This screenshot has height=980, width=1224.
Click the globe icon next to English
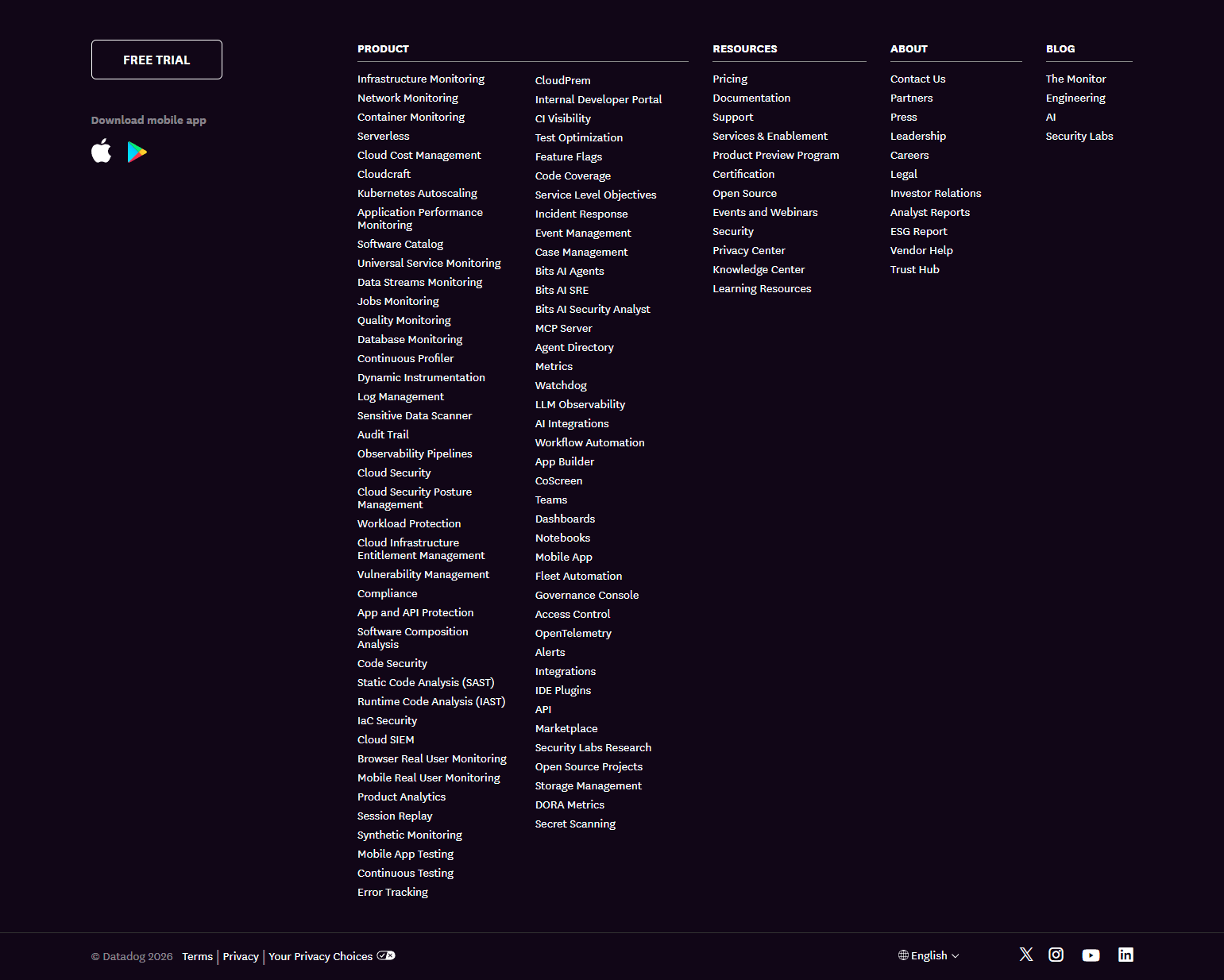pos(902,955)
